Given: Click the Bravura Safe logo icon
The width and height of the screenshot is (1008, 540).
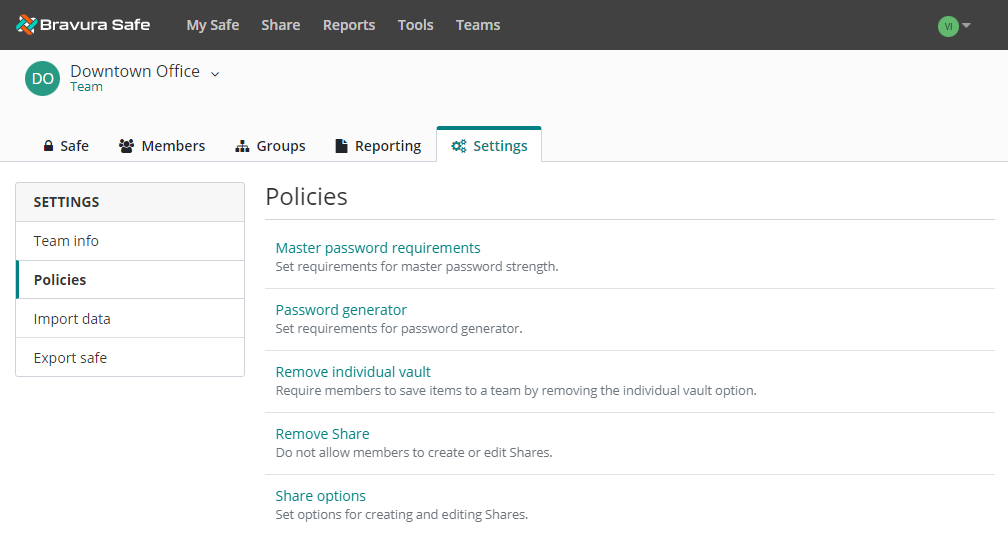Looking at the screenshot, I should pyautogui.click(x=26, y=24).
